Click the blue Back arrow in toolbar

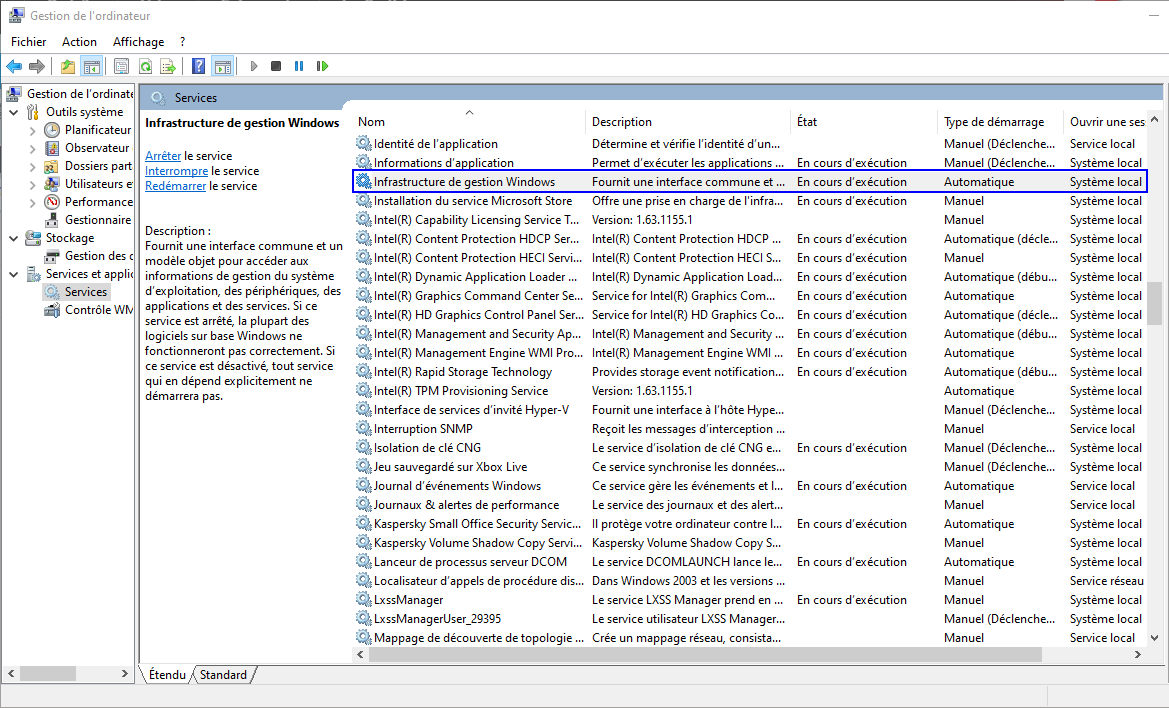point(14,66)
